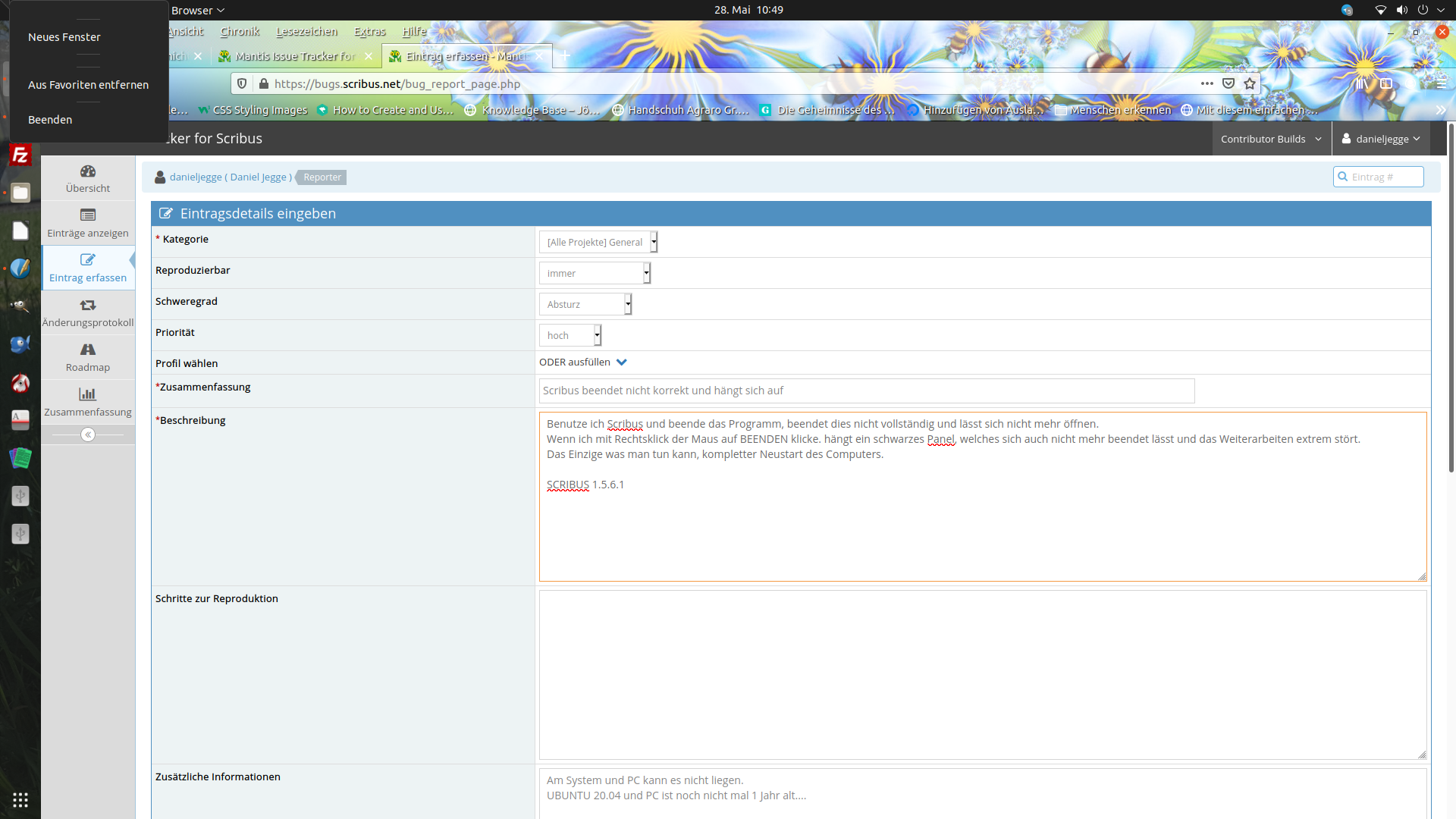1456x819 pixels.
Task: Open the Lesezeichen menu
Action: coord(306,31)
